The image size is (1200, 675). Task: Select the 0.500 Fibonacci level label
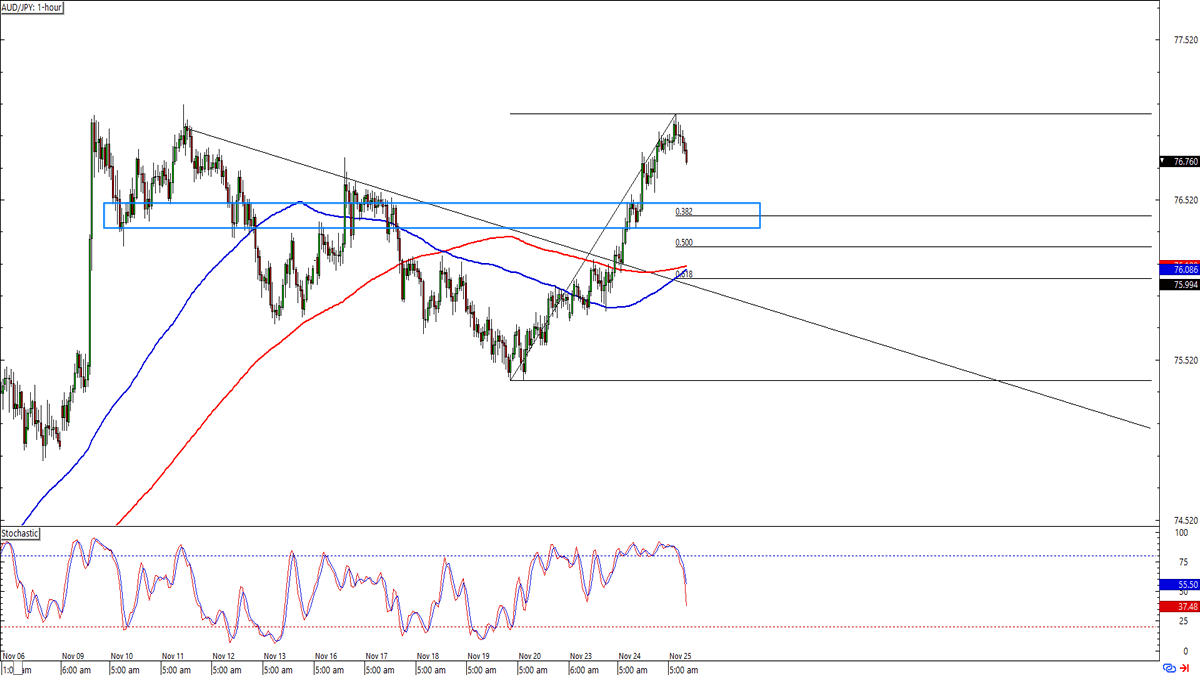pos(684,242)
